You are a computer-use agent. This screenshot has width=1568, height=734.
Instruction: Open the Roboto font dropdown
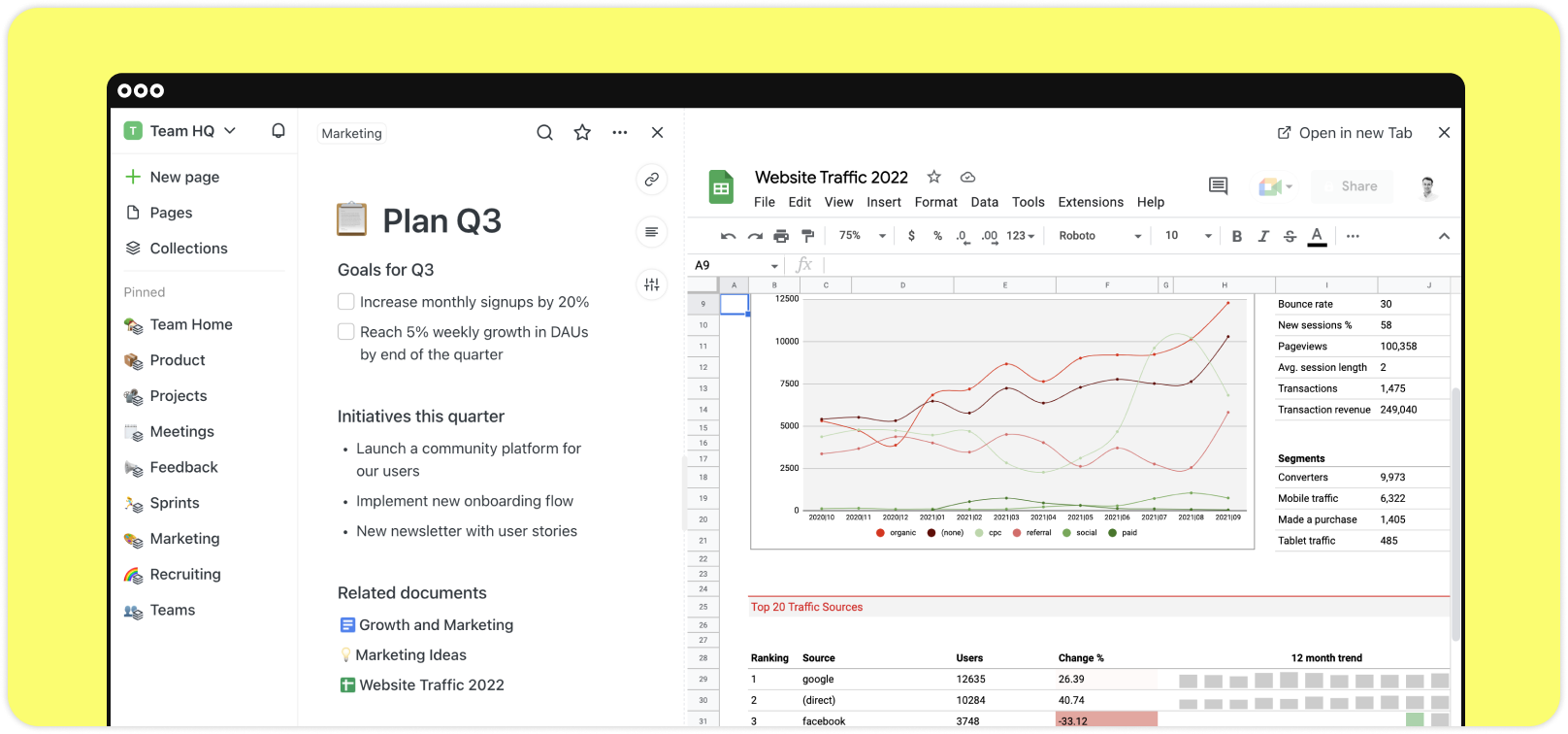click(x=1099, y=236)
